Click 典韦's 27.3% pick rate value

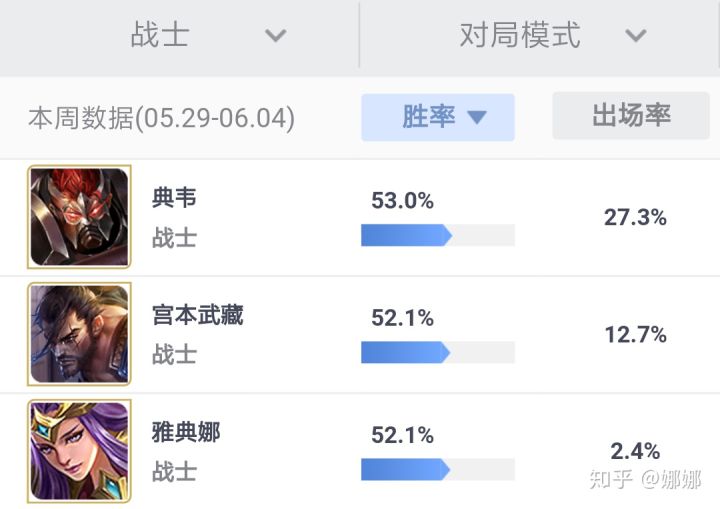pyautogui.click(x=635, y=217)
